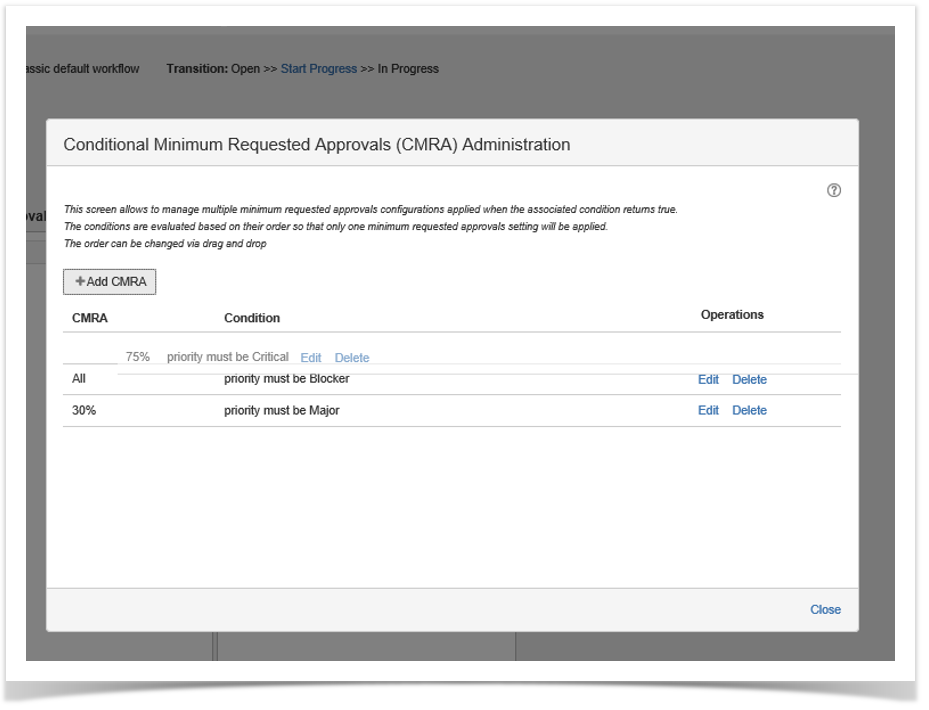Delete the 'priority must be Major' condition

tap(749, 410)
